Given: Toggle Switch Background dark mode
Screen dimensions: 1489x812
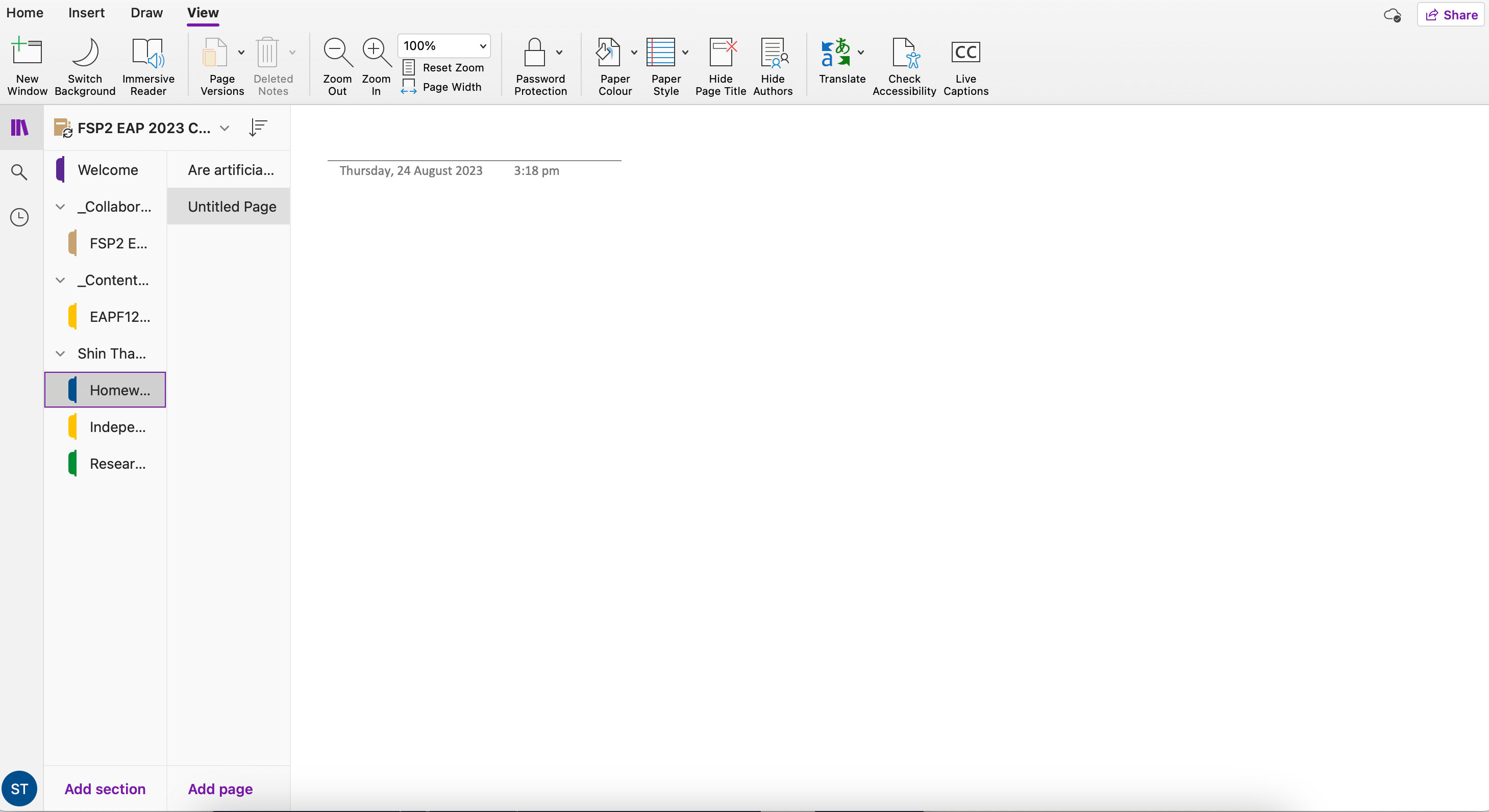Looking at the screenshot, I should click(x=85, y=65).
